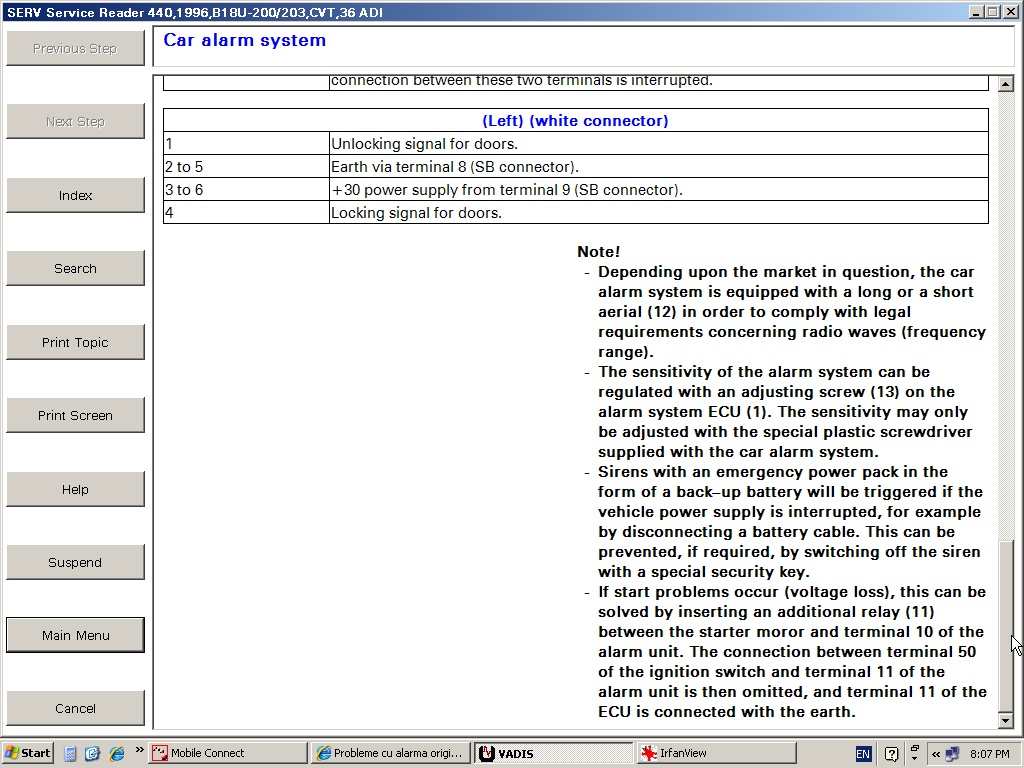
Task: Click Print Topic in sidebar
Action: click(x=75, y=342)
